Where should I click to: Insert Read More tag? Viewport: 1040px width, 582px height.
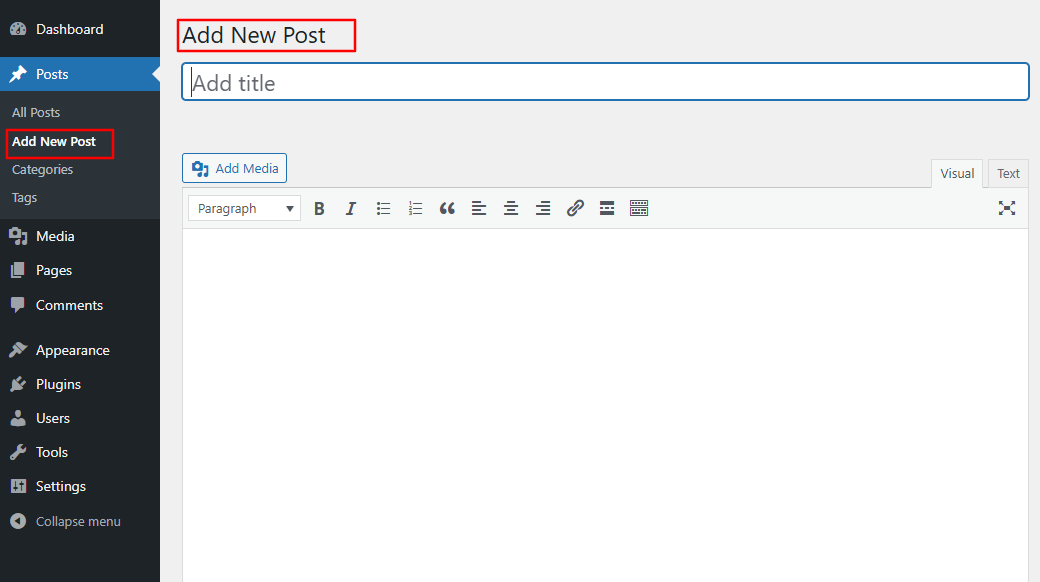click(607, 208)
